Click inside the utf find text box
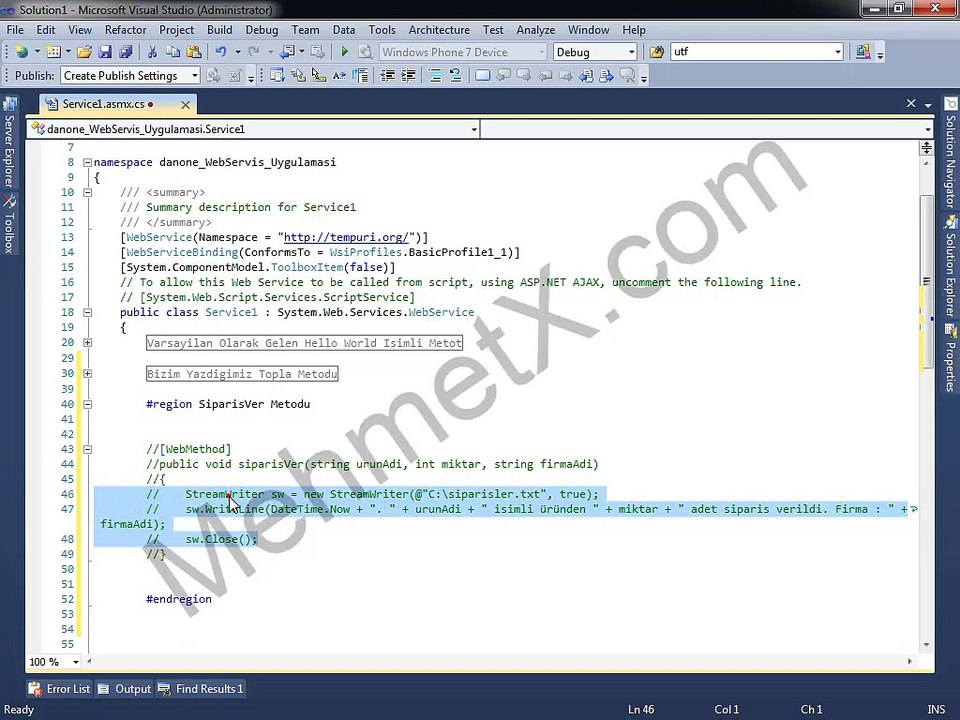The width and height of the screenshot is (960, 720). click(x=751, y=52)
